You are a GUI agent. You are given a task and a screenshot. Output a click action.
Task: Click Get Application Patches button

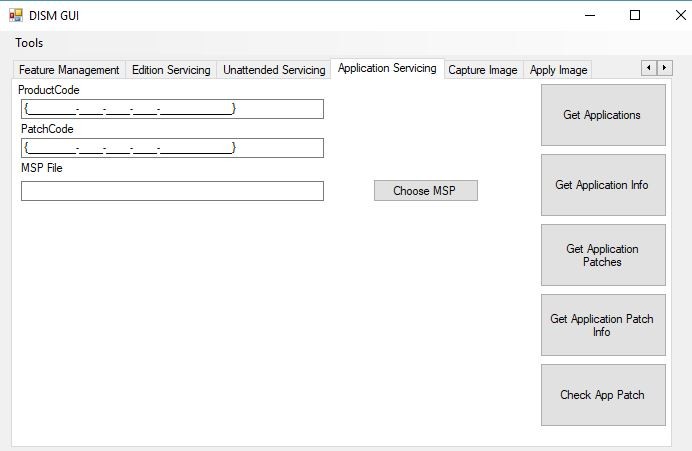point(602,255)
